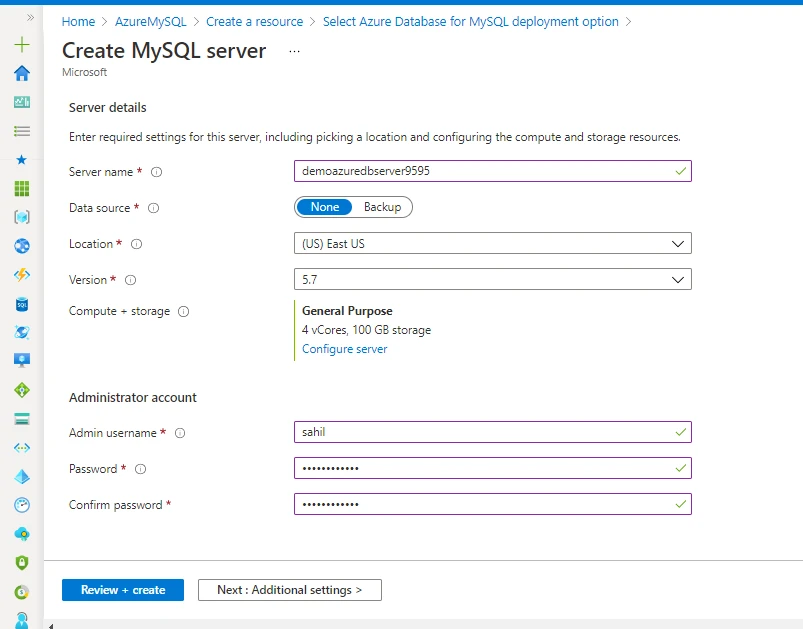The image size is (803, 629).
Task: Open the Dashboard icon
Action: point(20,101)
